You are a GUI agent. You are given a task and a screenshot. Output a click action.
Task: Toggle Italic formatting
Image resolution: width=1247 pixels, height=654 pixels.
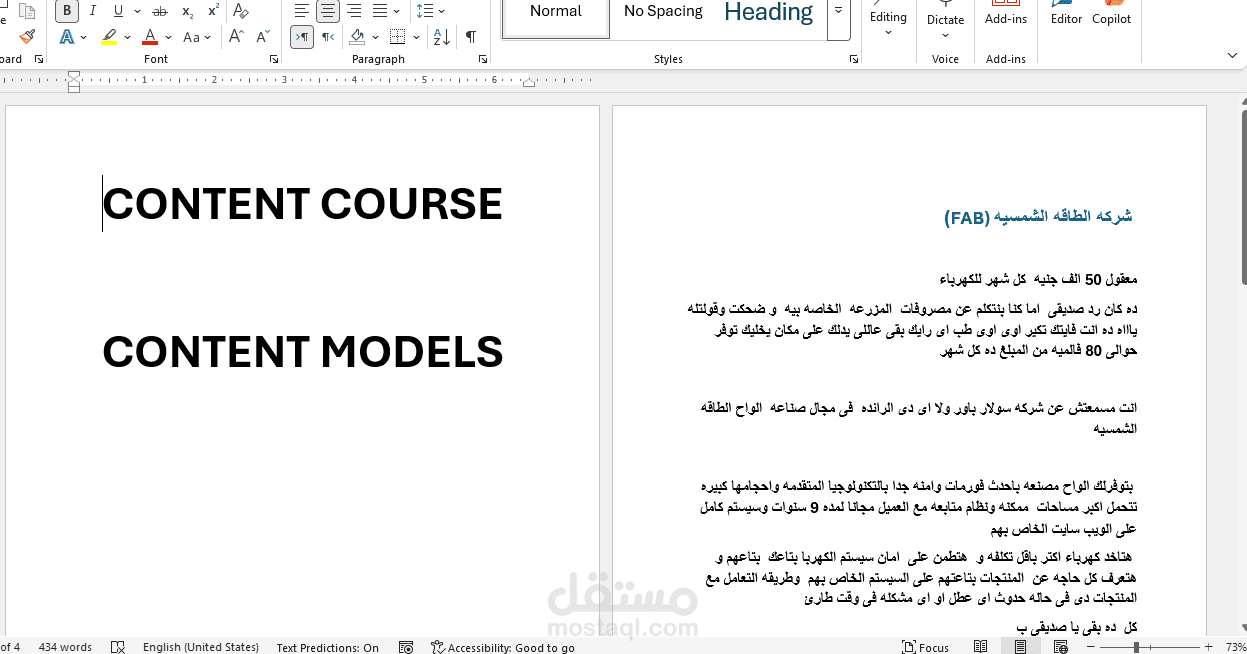pyautogui.click(x=93, y=11)
